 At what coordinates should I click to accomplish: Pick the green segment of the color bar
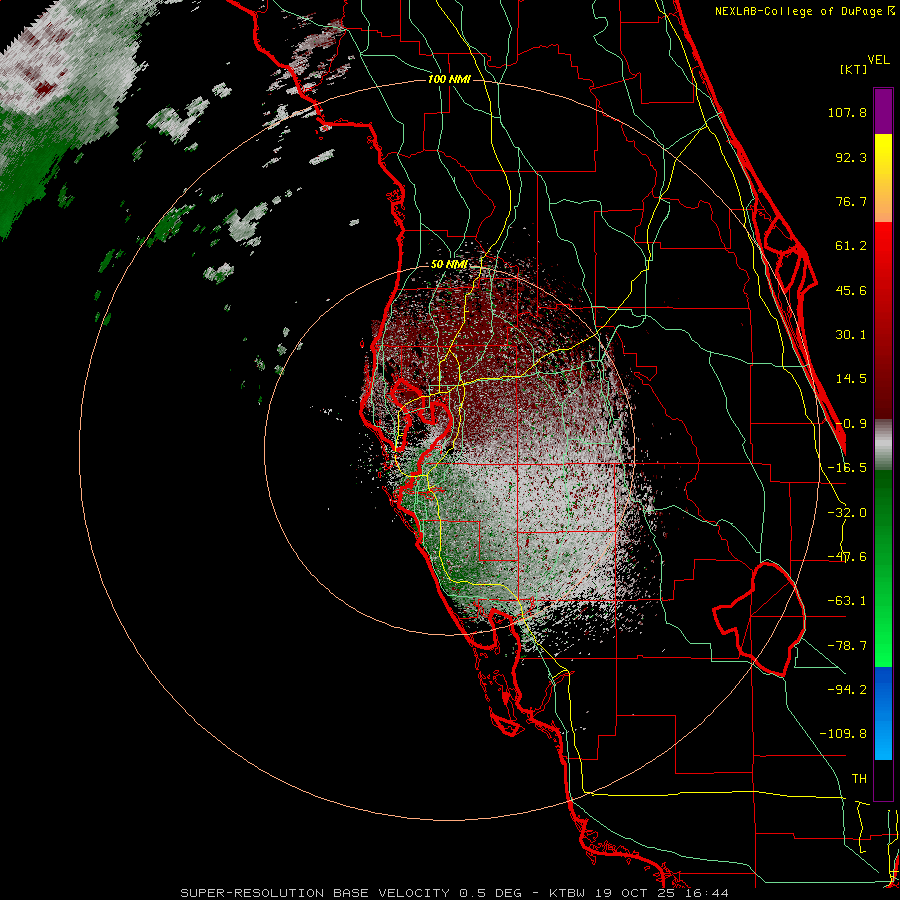[883, 568]
